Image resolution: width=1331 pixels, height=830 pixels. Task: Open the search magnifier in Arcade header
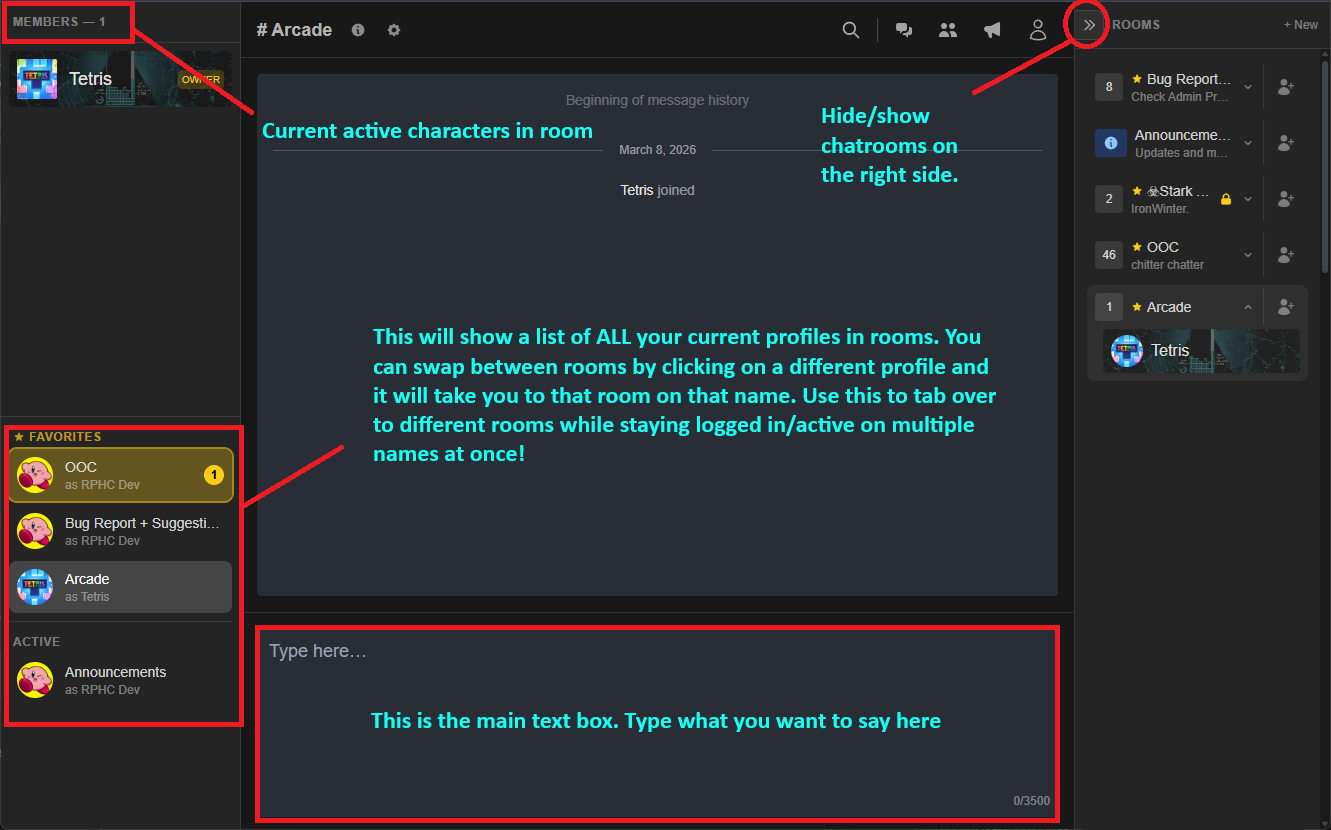pos(851,30)
